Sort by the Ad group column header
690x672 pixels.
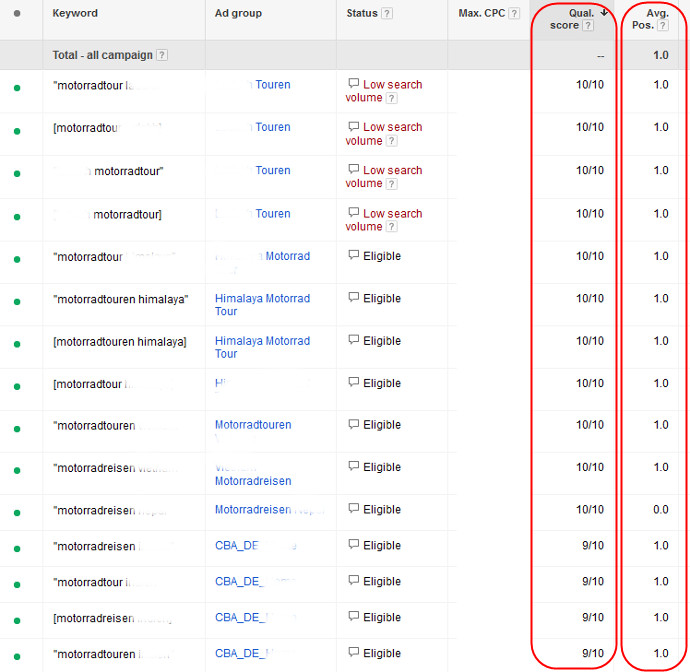tap(240, 14)
